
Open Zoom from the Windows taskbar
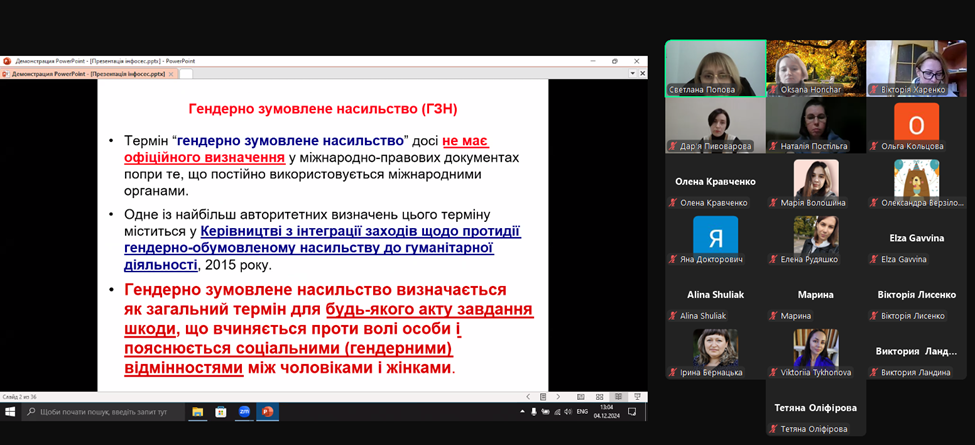[244, 411]
